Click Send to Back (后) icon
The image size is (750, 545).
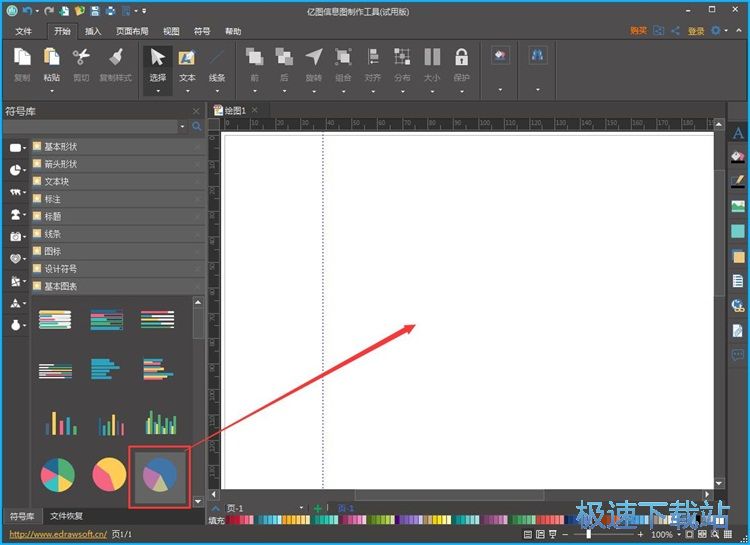point(284,57)
